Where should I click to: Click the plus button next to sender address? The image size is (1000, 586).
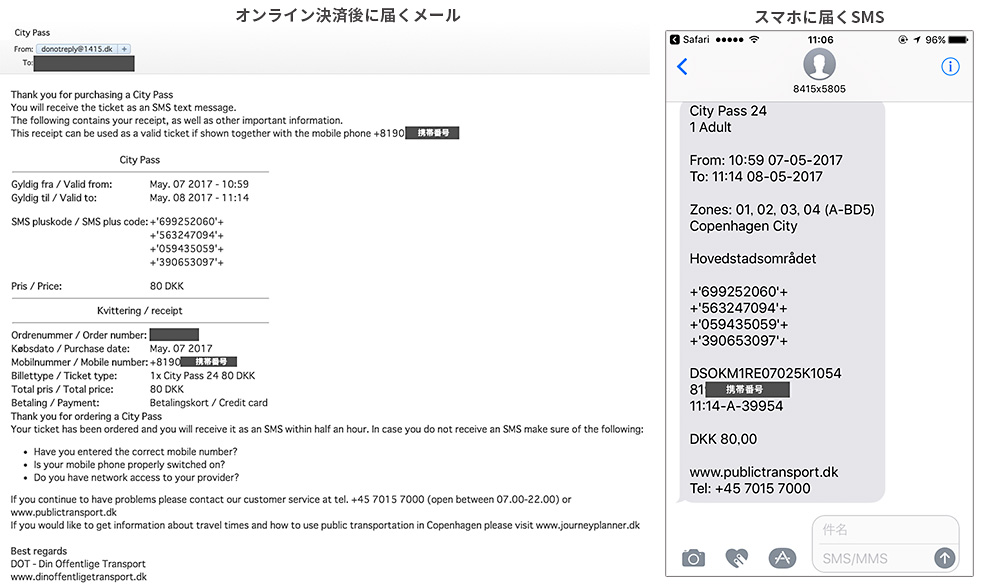click(x=125, y=49)
